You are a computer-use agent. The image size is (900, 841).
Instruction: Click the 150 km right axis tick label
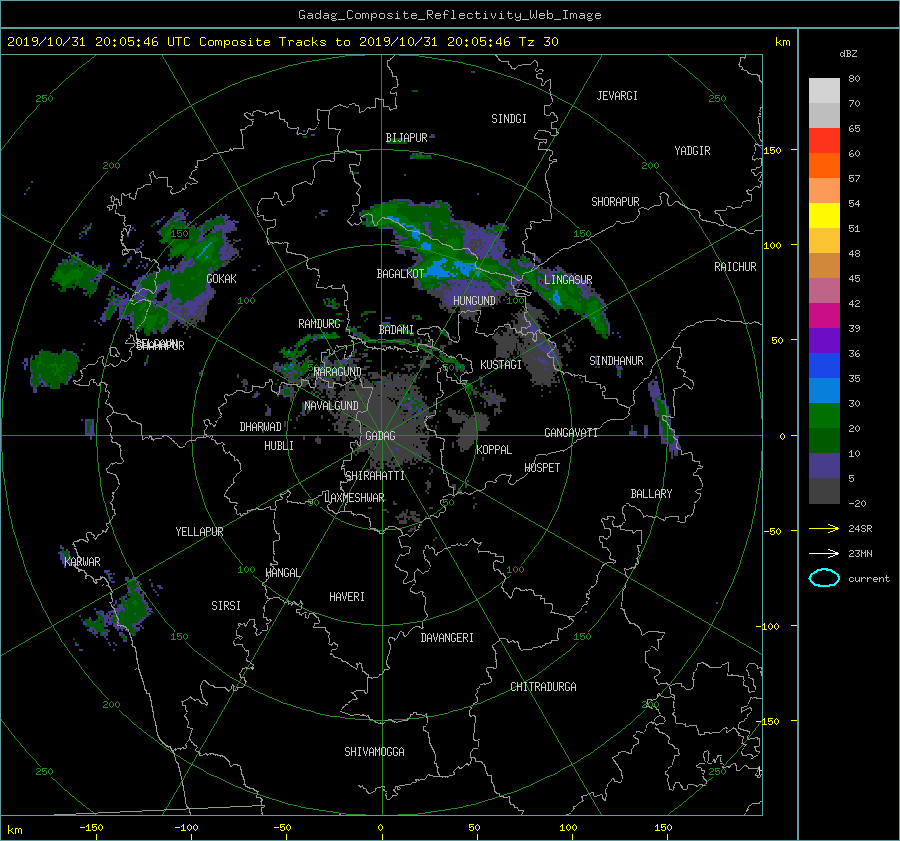pyautogui.click(x=772, y=150)
